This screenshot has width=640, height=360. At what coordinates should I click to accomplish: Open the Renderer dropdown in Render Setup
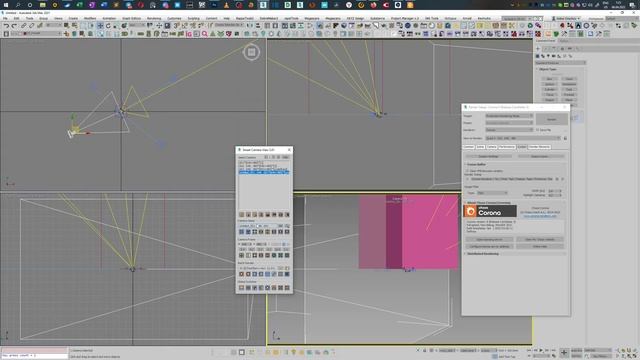pos(509,130)
